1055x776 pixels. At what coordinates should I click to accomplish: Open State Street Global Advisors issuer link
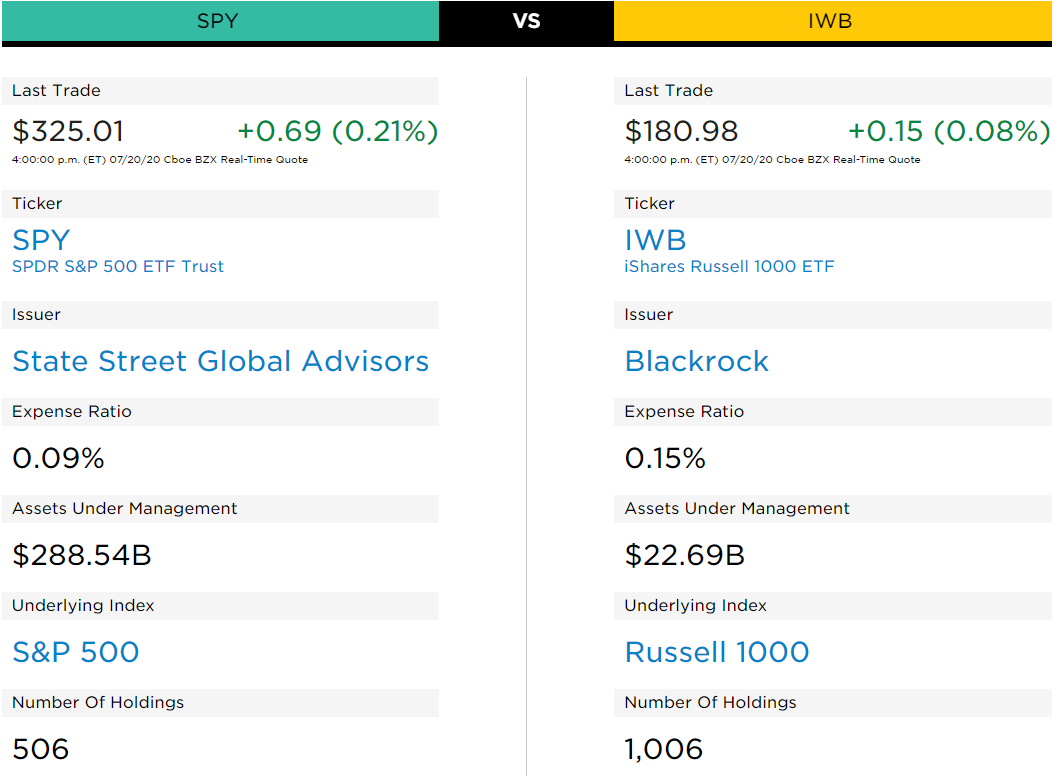point(221,361)
